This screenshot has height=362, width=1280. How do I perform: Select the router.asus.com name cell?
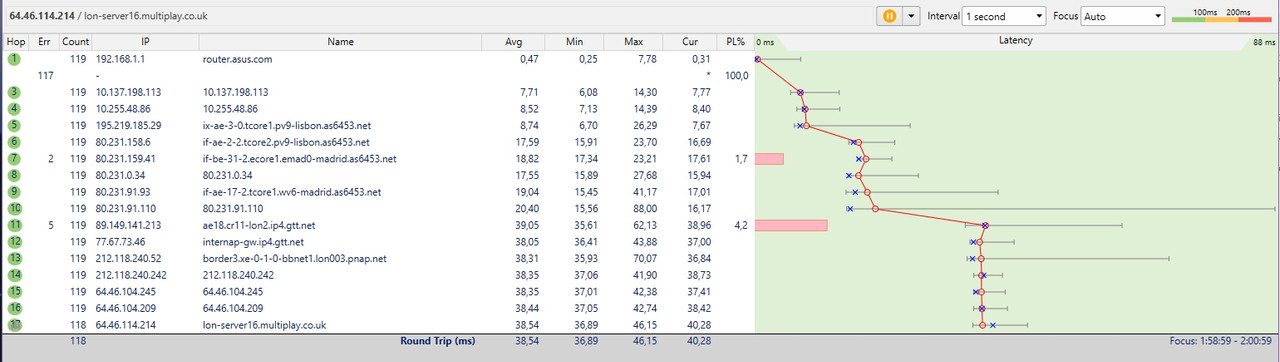tap(237, 59)
